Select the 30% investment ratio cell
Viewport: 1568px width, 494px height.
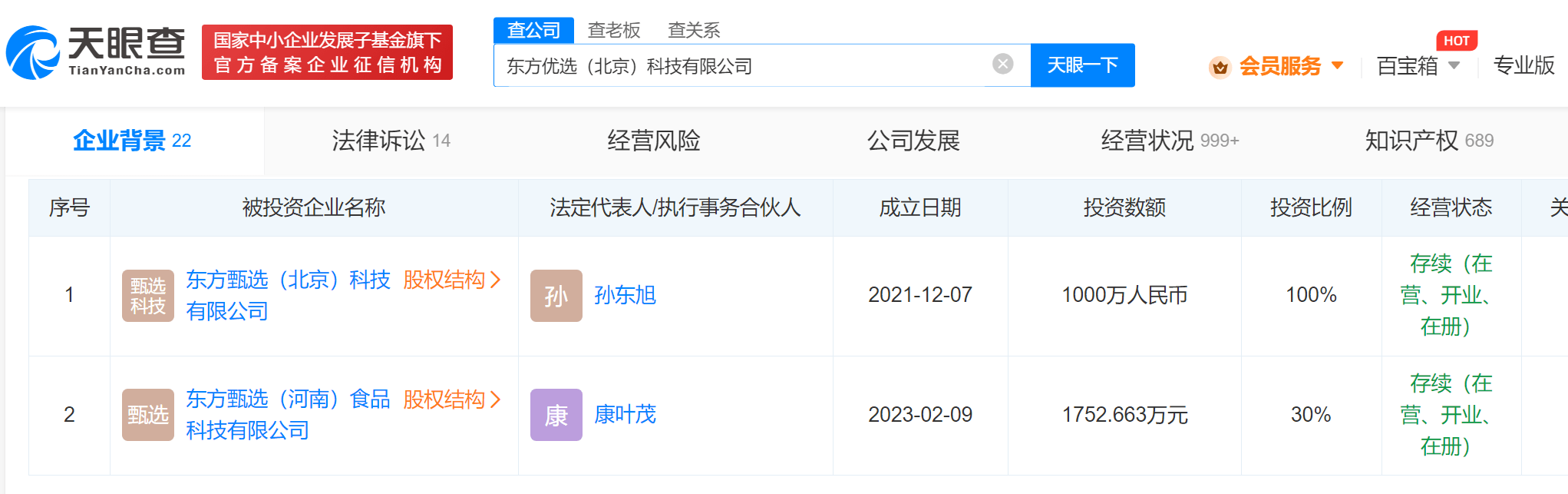(x=1311, y=415)
